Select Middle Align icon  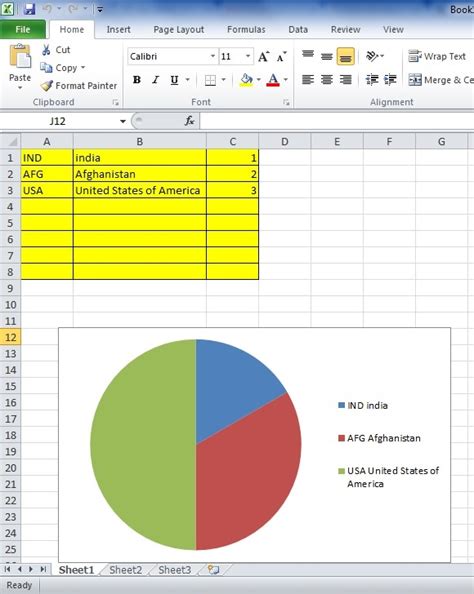327,56
